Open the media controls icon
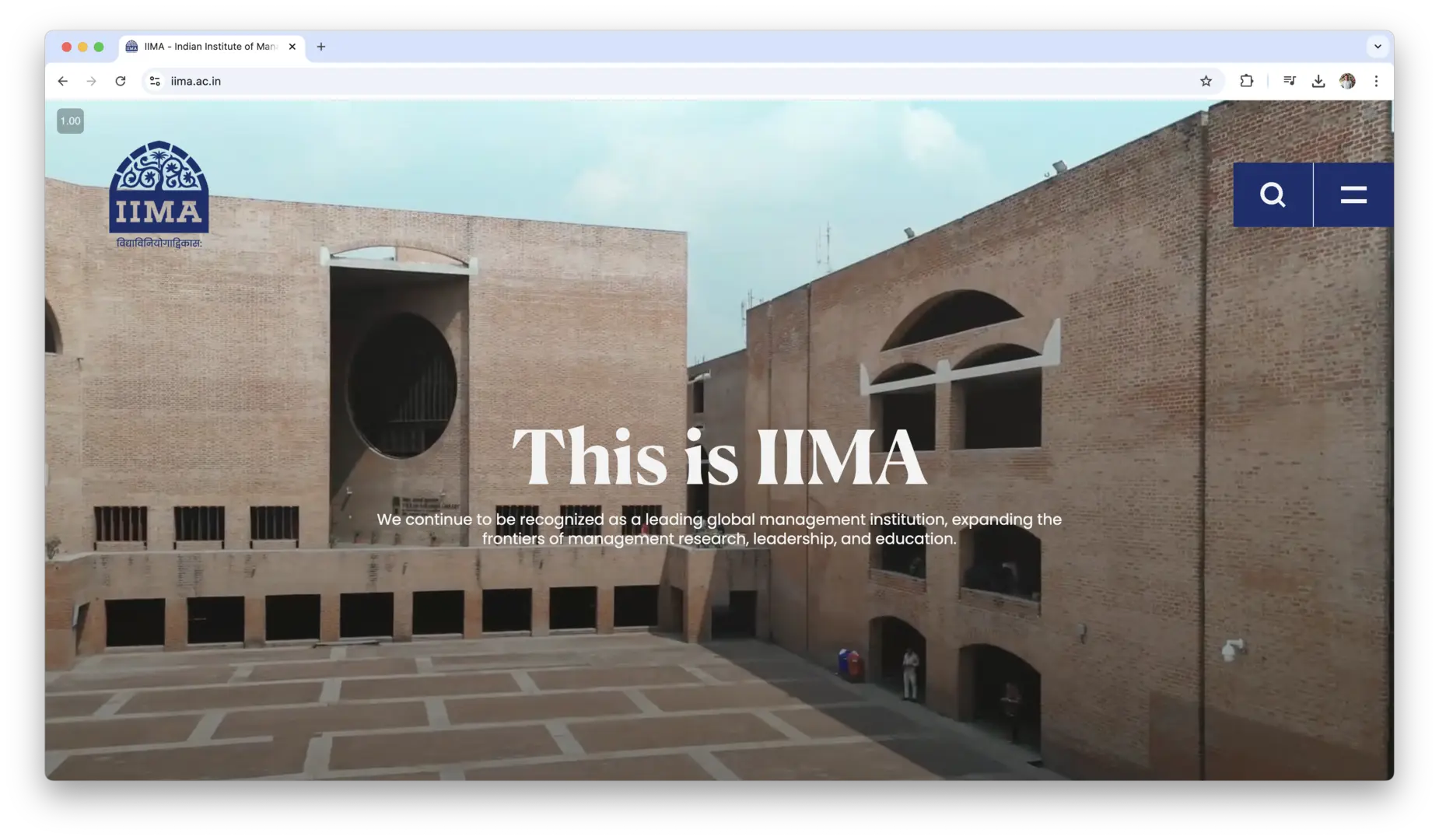 tap(1290, 81)
